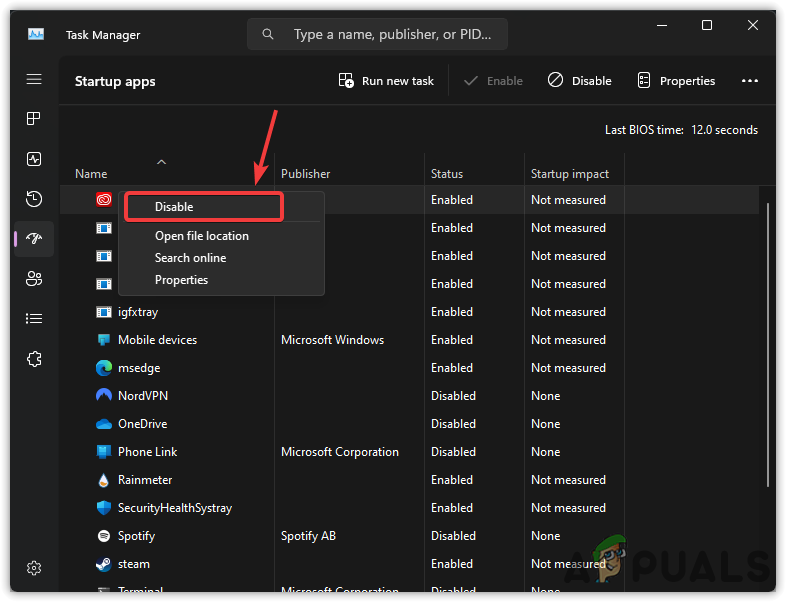Click the search box in title bar
Image resolution: width=786 pixels, height=602 pixels.
(x=378, y=34)
